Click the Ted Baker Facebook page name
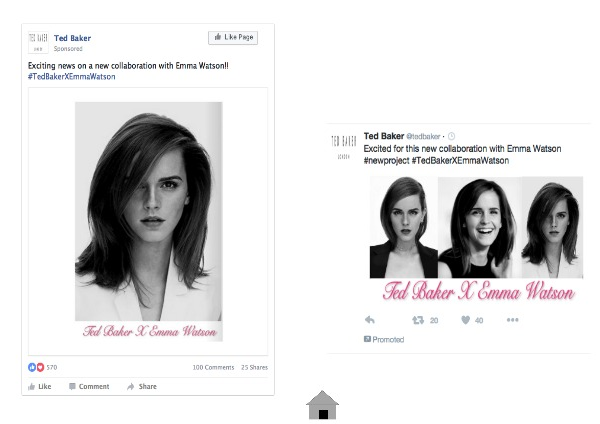The height and width of the screenshot is (424, 600). (72, 38)
